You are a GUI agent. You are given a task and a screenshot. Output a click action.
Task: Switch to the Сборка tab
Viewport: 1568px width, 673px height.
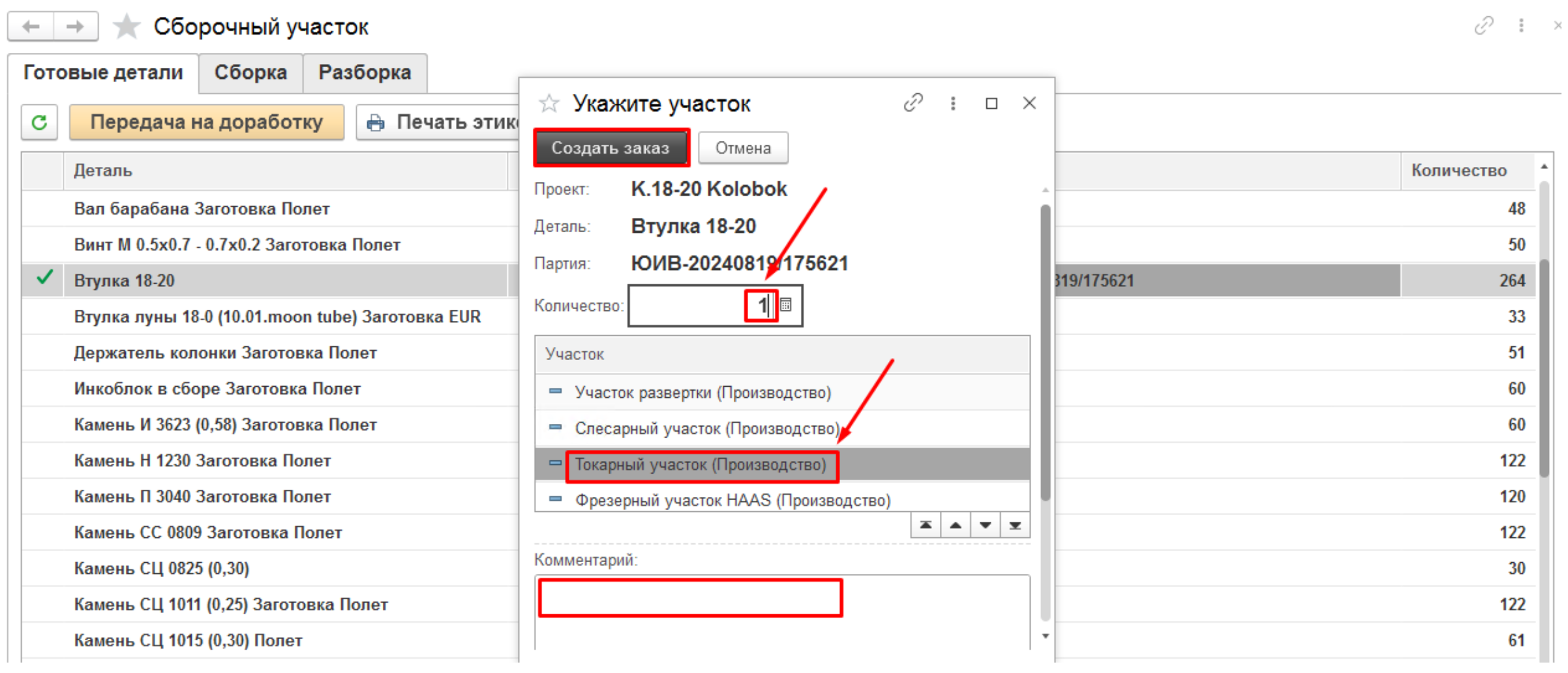click(x=250, y=72)
